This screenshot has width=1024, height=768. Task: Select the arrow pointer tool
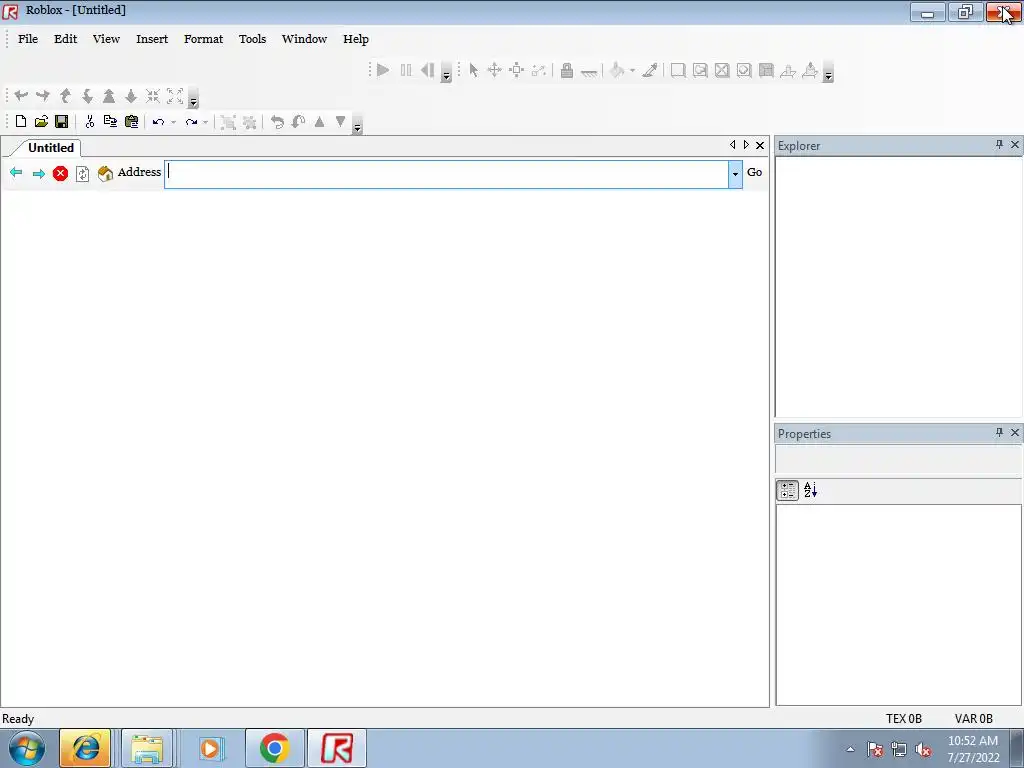[473, 70]
